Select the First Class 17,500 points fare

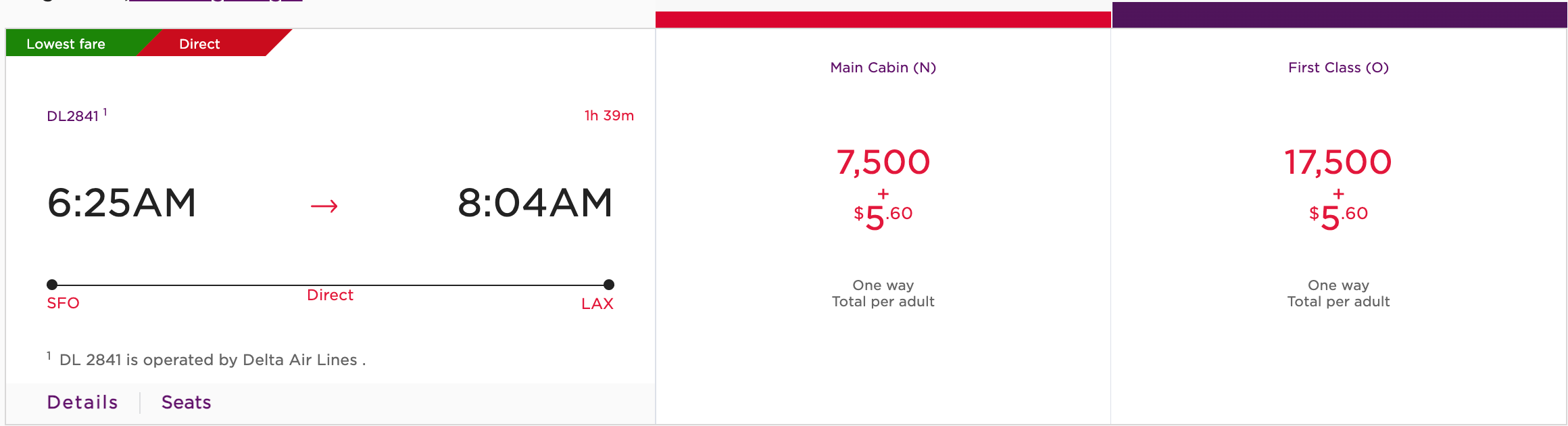(1338, 163)
